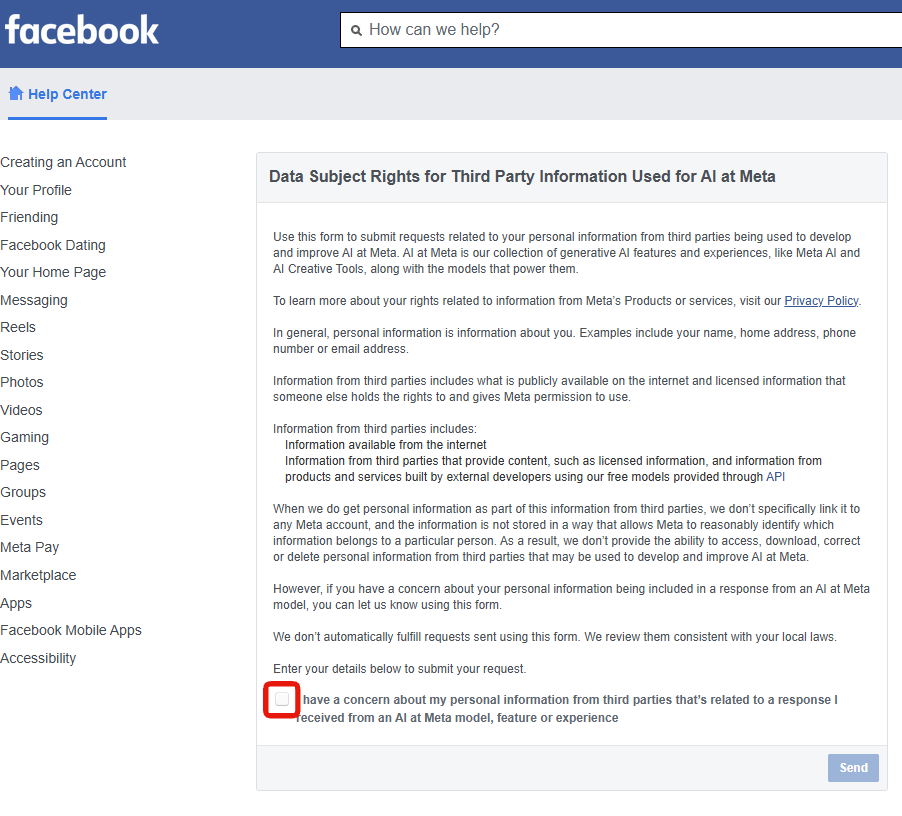Click text 'Enter your details below to submit your request.'
The image size is (902, 816).
tap(399, 669)
